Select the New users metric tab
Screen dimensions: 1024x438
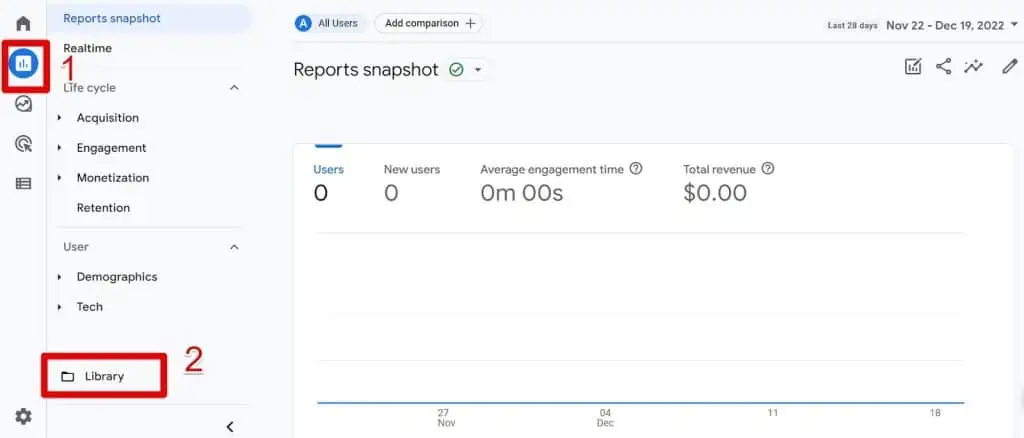411,170
